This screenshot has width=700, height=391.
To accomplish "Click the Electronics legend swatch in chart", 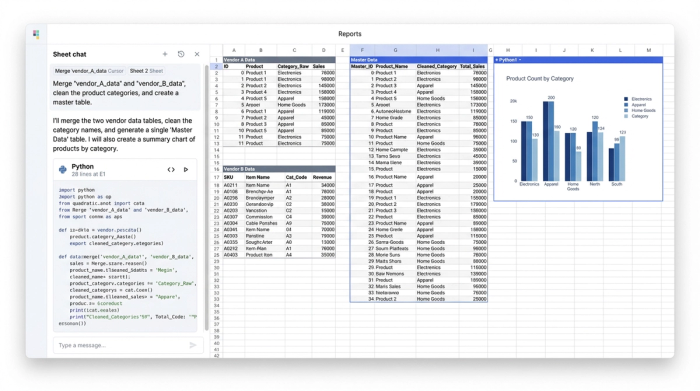I will [x=626, y=99].
